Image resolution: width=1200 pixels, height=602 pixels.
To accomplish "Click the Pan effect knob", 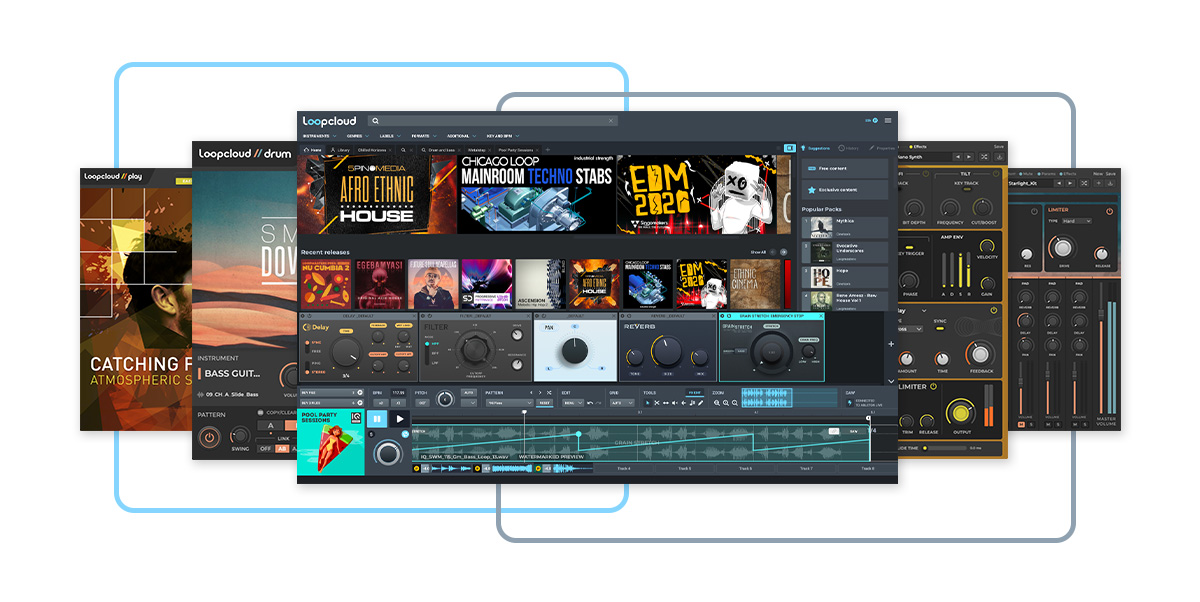I will 575,351.
